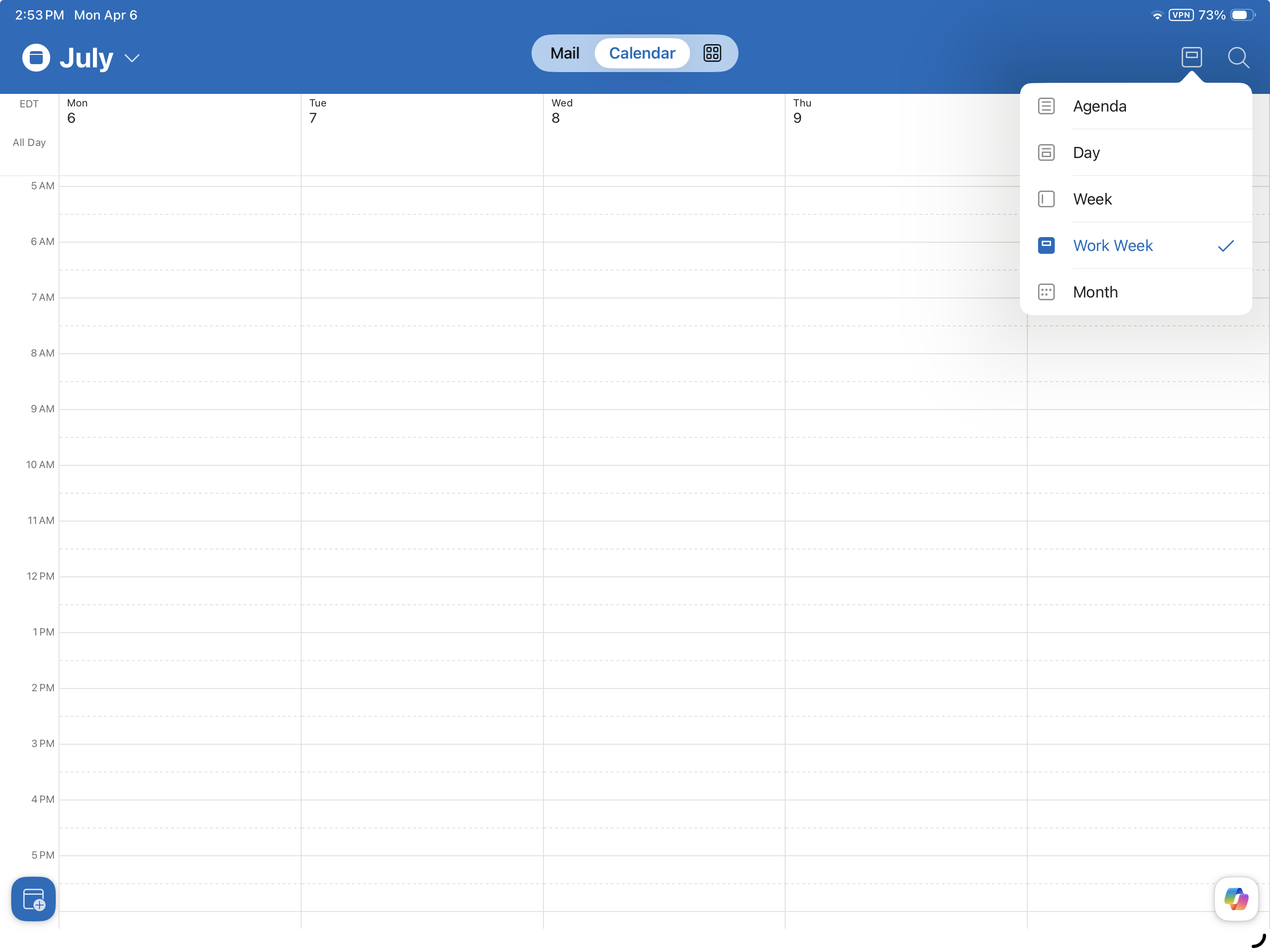Image resolution: width=1270 pixels, height=952 pixels.
Task: Tap the account avatar icon beside July
Action: coord(36,58)
